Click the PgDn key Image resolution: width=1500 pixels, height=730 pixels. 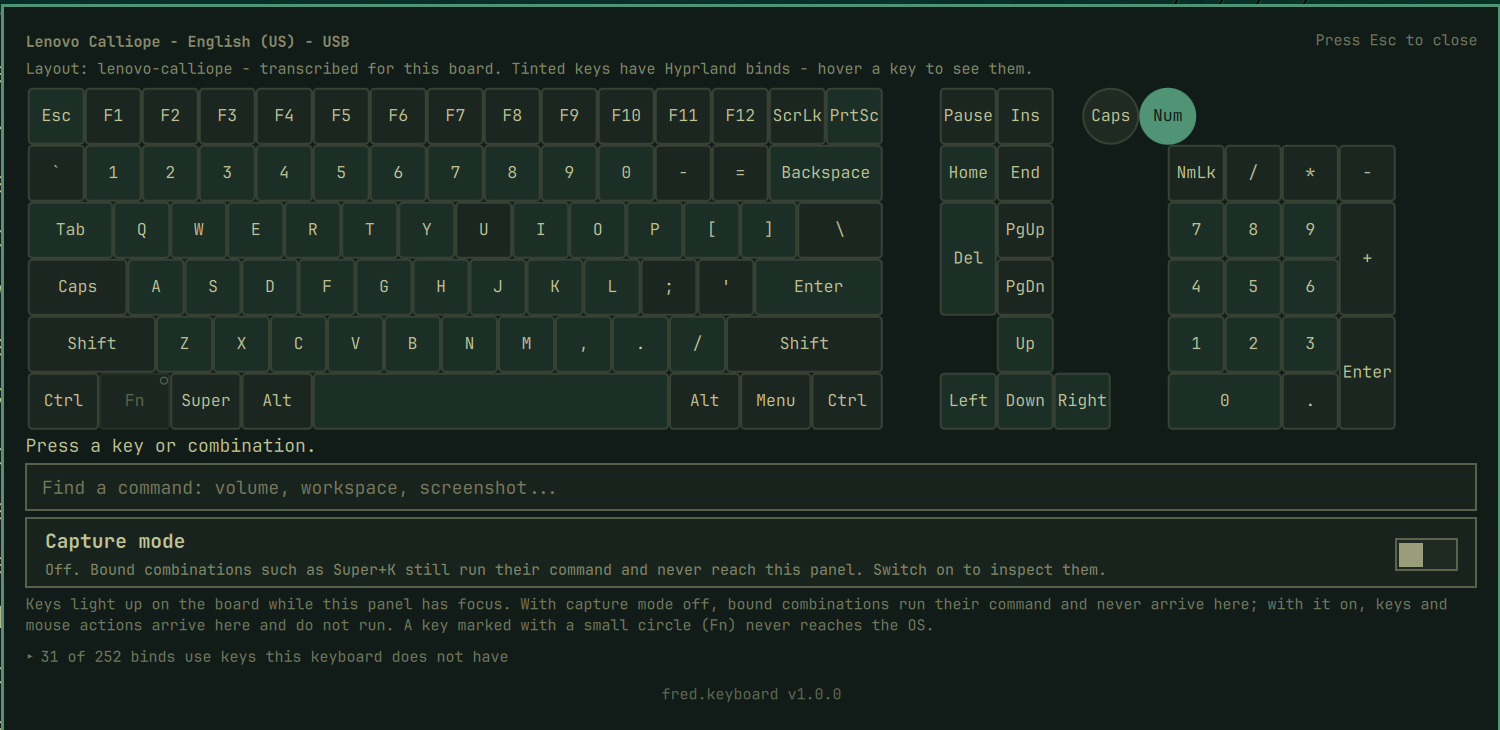(1025, 287)
